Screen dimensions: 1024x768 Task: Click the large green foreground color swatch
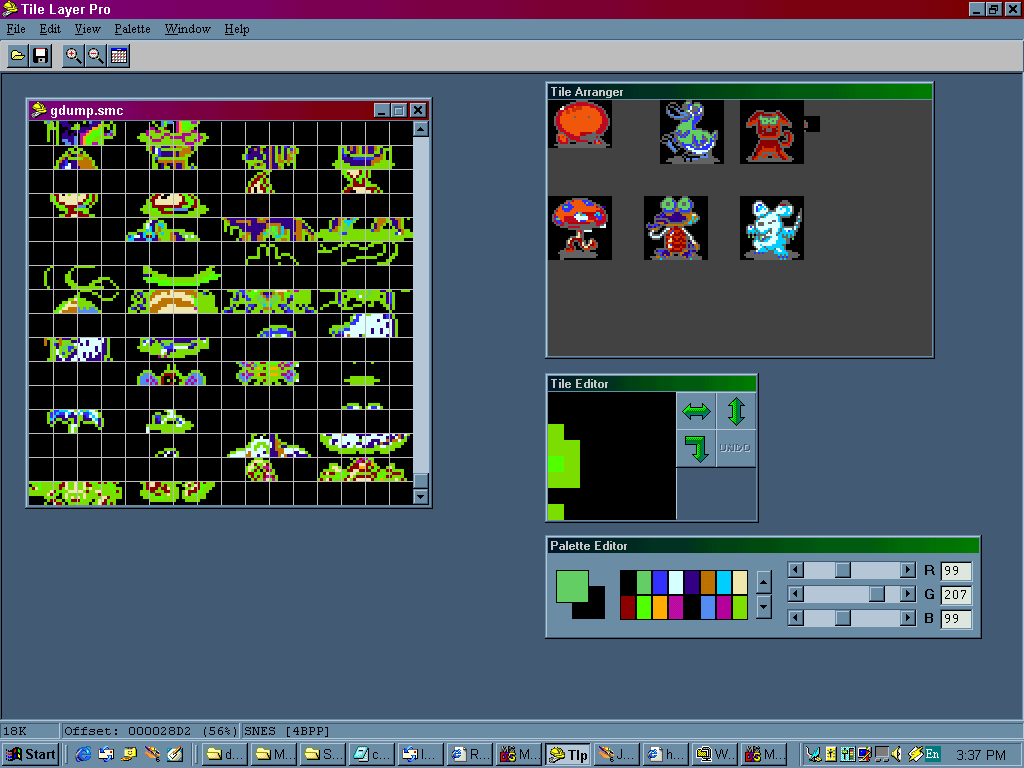tap(572, 586)
